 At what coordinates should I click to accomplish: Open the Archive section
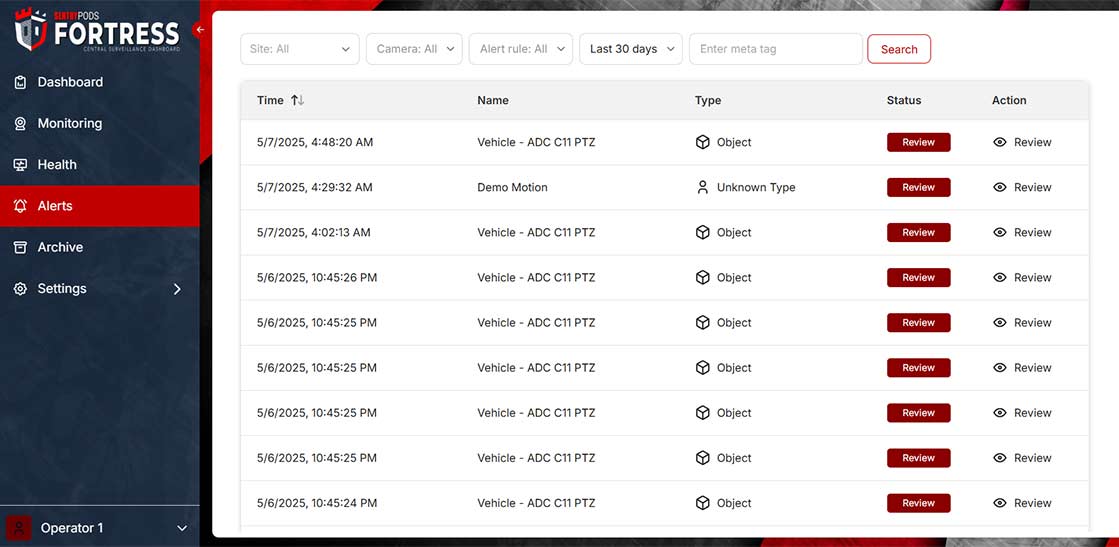(100, 248)
